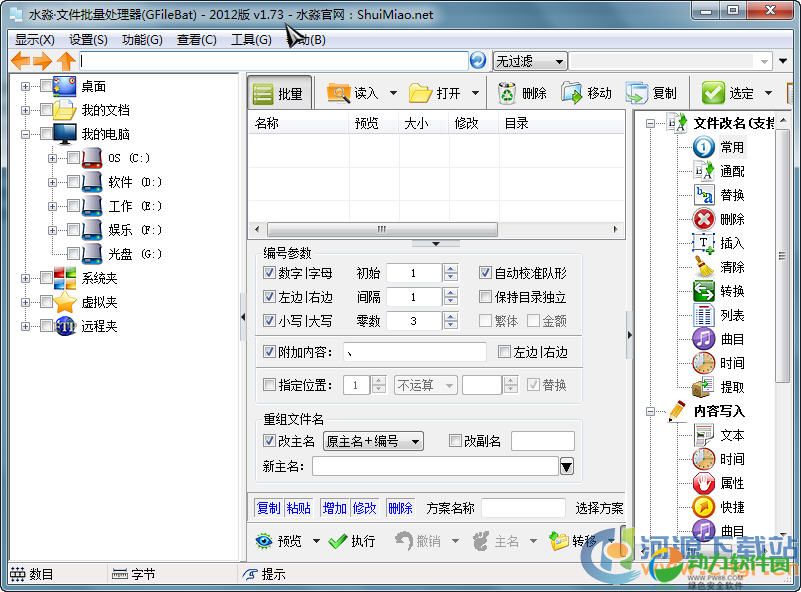The image size is (801, 592).
Task: Uncheck the 附加内容 checkbox
Action: [x=269, y=352]
